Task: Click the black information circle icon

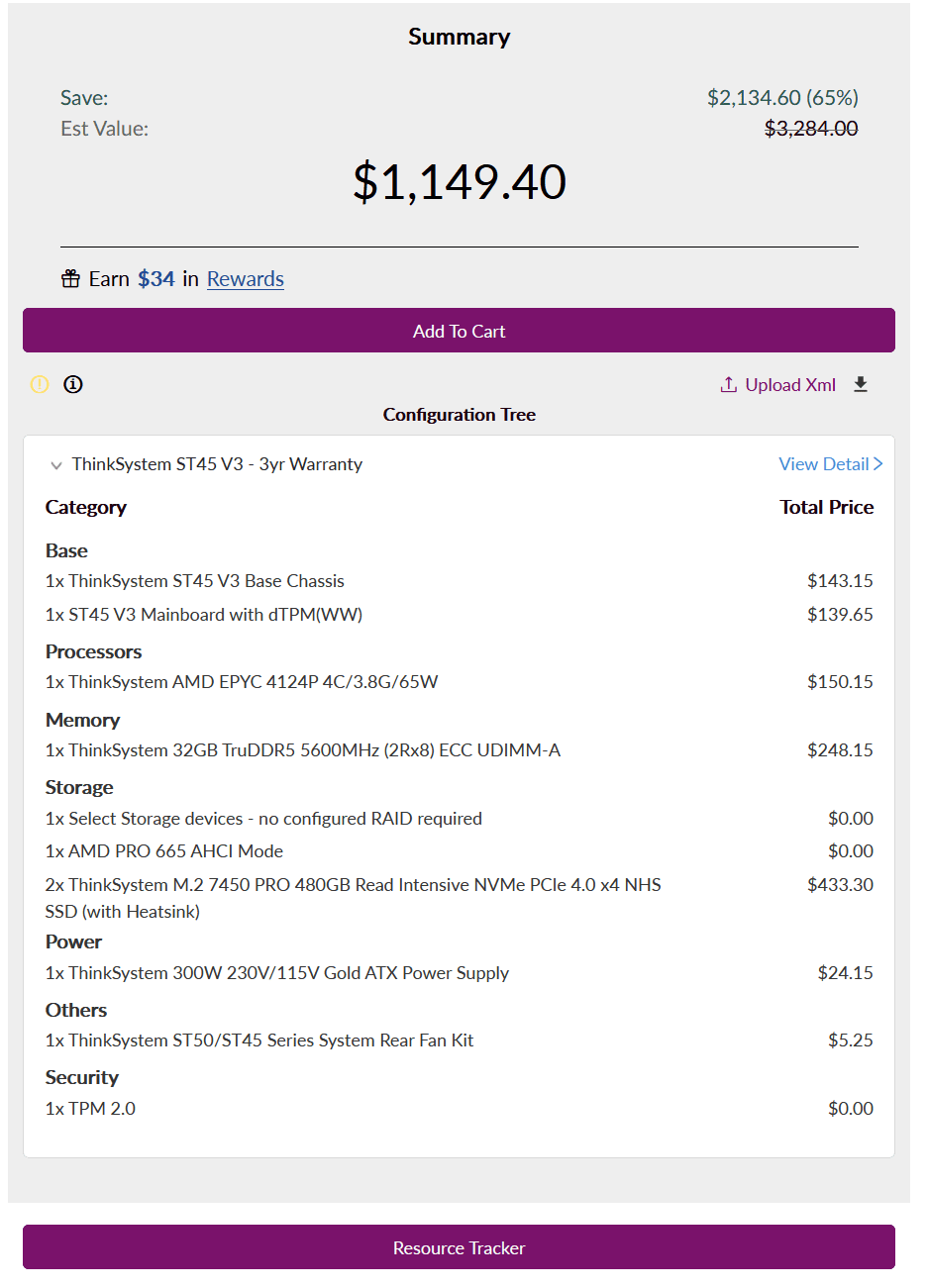Action: (x=73, y=384)
